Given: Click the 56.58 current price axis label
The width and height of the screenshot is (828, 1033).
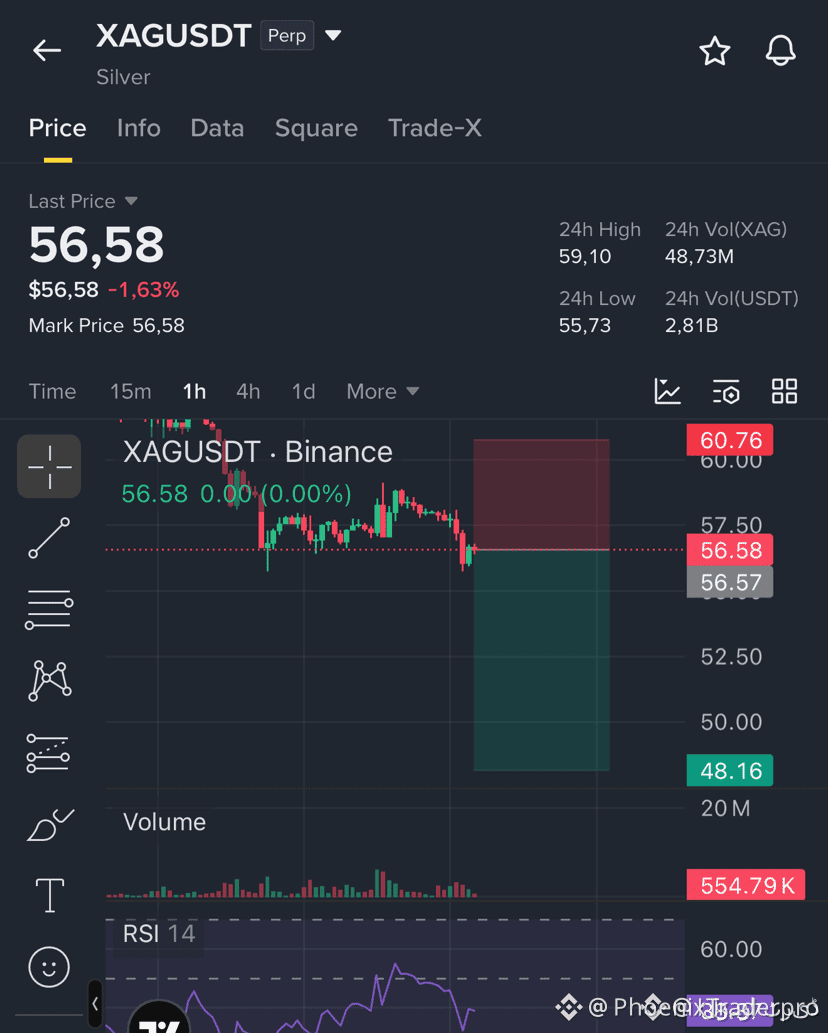Looking at the screenshot, I should 730,550.
